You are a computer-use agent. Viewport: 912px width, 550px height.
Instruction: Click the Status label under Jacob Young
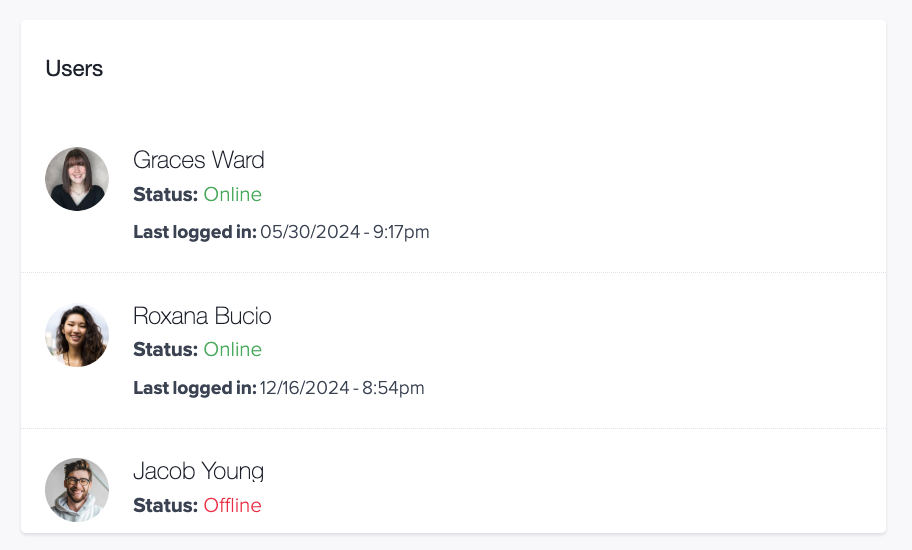coord(166,505)
